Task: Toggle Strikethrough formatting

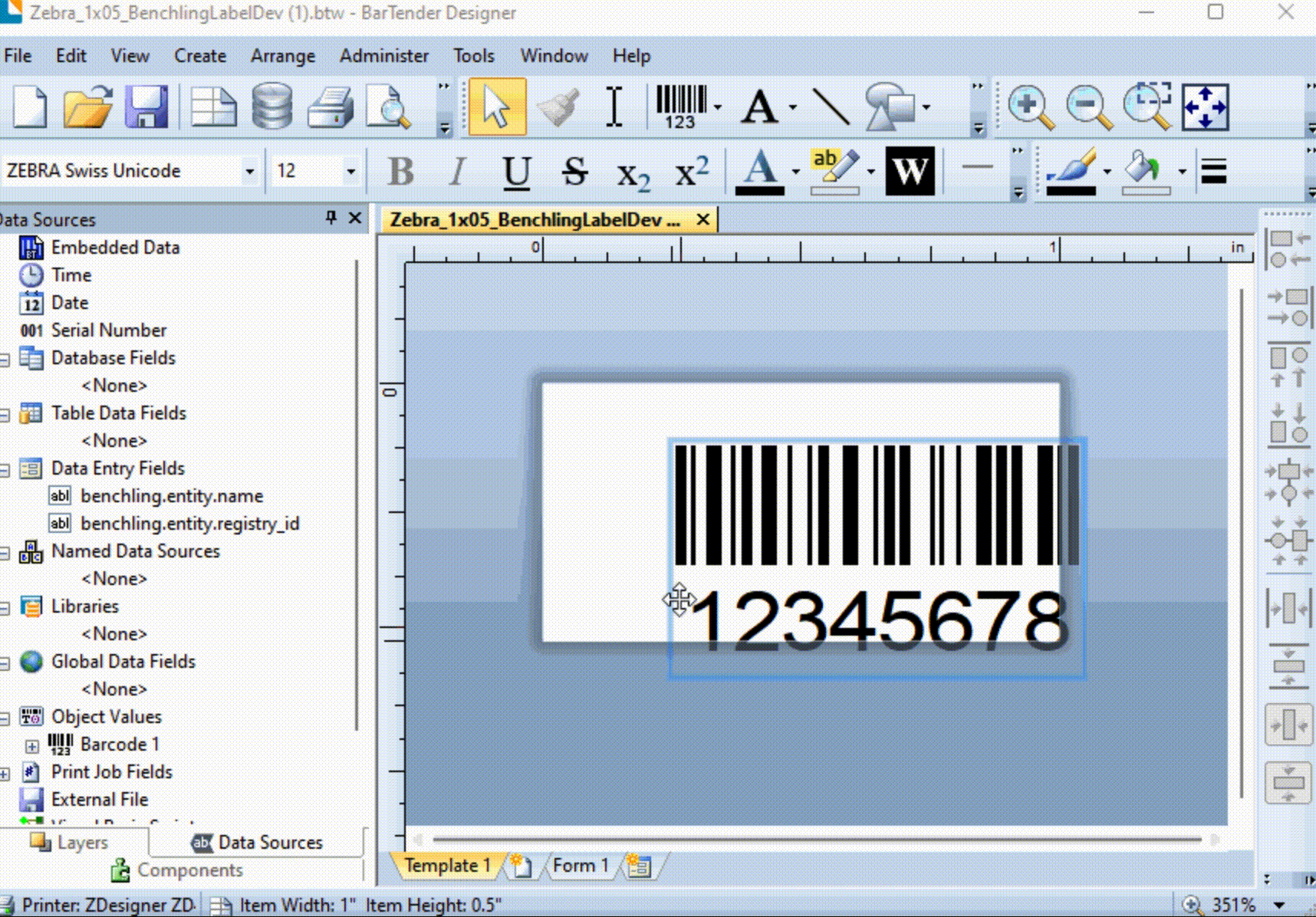Action: coord(574,171)
